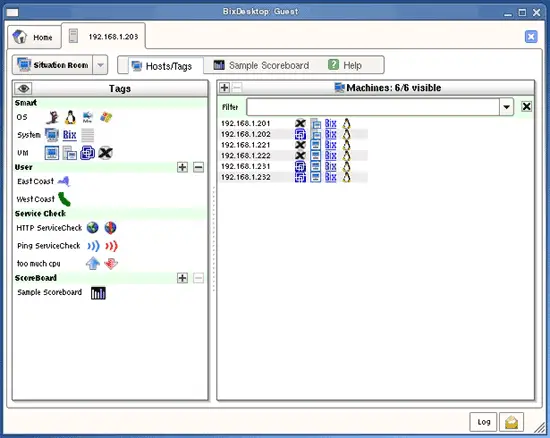550x438 pixels.
Task: Open the Sample Scoreboard tab
Action: point(261,65)
